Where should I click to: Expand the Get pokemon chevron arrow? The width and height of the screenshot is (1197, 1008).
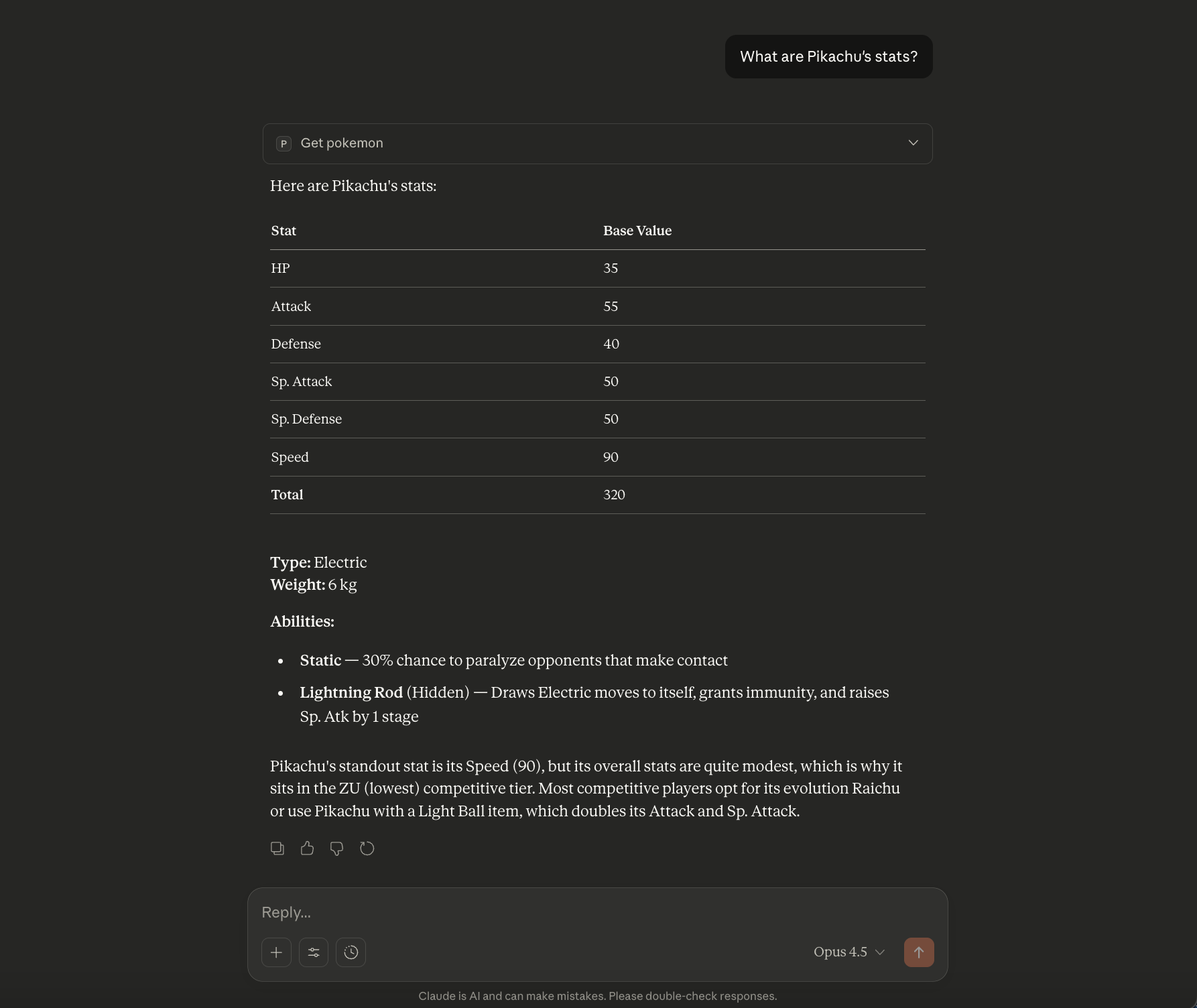913,143
